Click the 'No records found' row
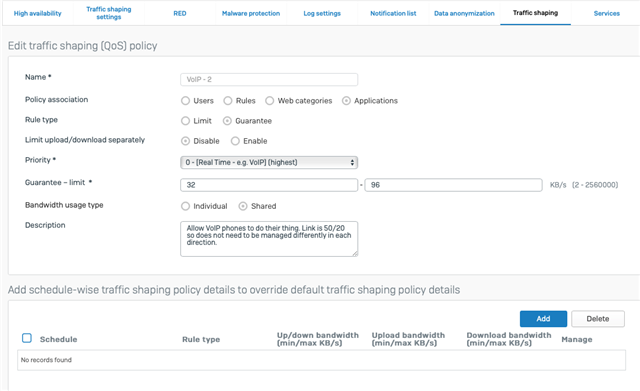 [x=321, y=360]
